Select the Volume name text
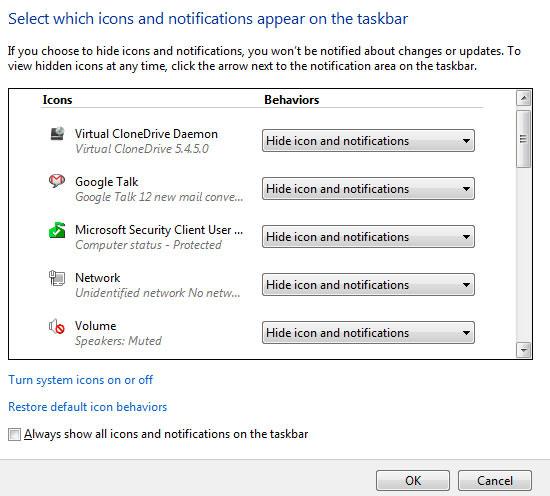550x496 pixels. pyautogui.click(x=95, y=326)
